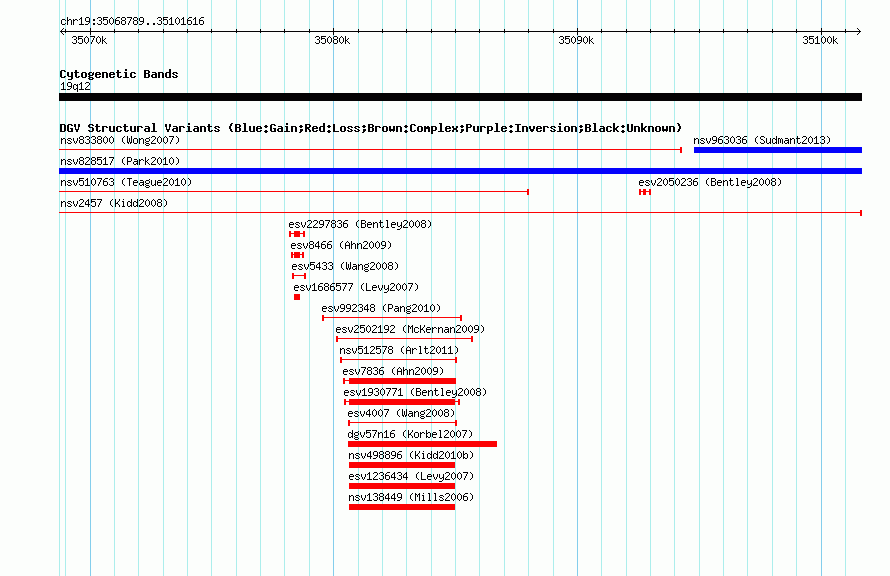890x576 pixels.
Task: Select the esv2297836 red loss glyph
Action: coord(297,234)
